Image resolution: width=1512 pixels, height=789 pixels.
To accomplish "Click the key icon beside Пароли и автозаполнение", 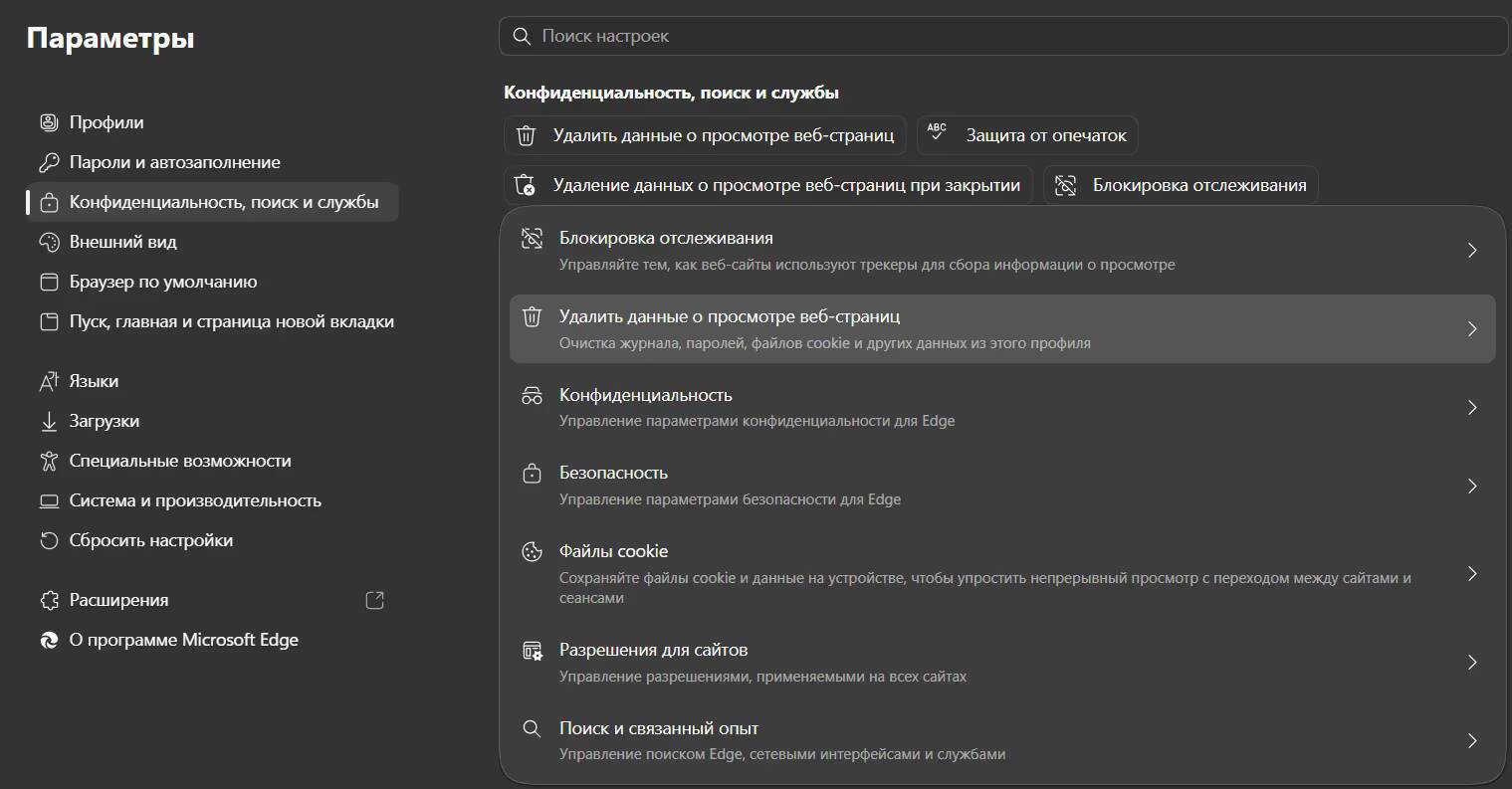I will pyautogui.click(x=49, y=162).
